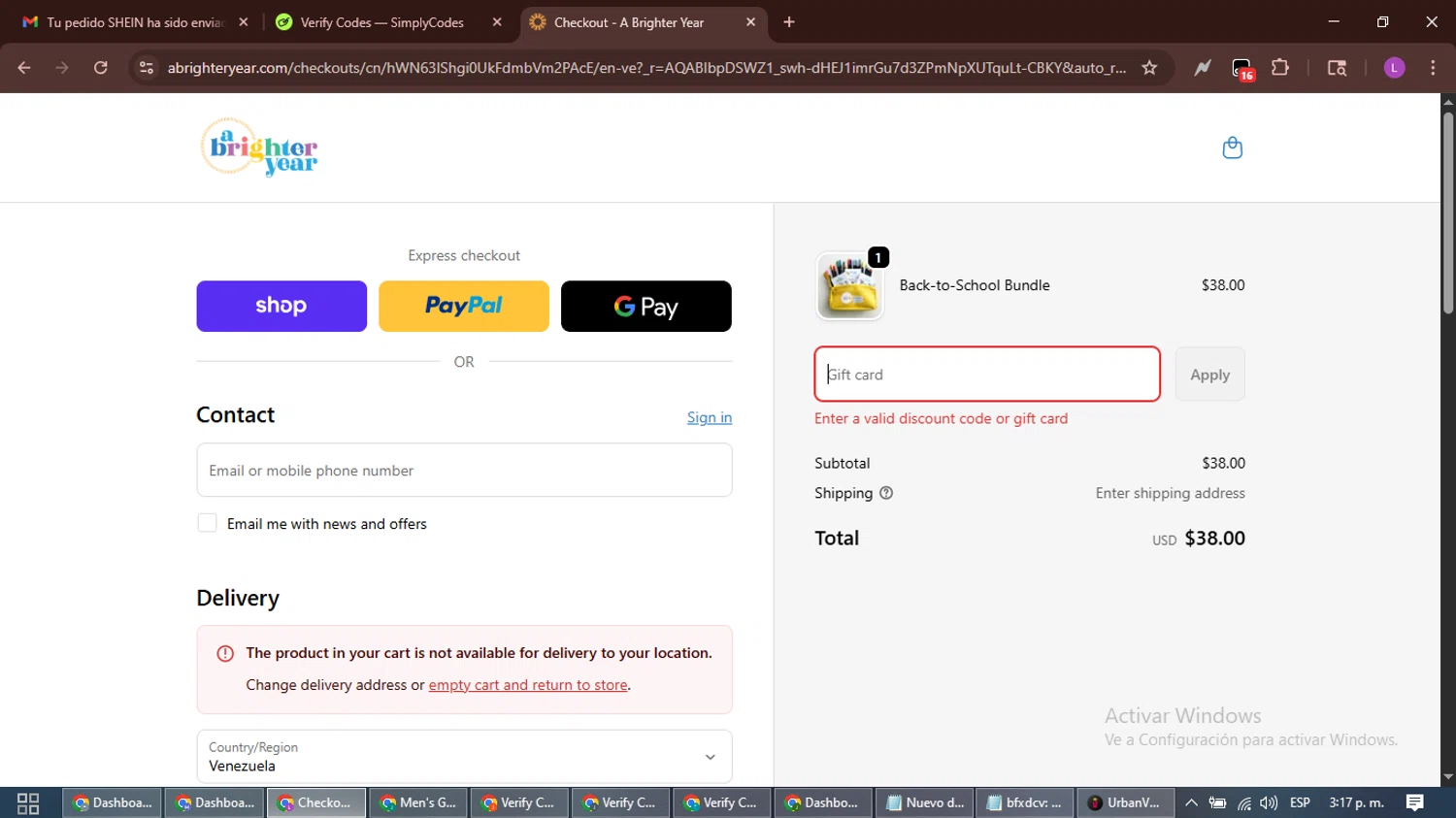Open the site information icon in the address bar
The image size is (1456, 818).
pos(147,68)
